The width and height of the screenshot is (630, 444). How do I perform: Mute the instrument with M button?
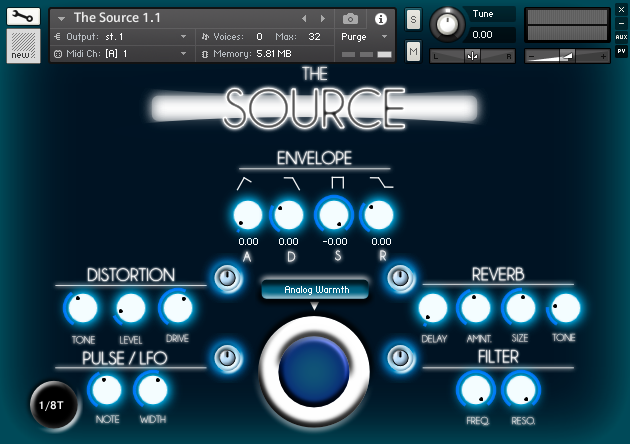(x=414, y=50)
